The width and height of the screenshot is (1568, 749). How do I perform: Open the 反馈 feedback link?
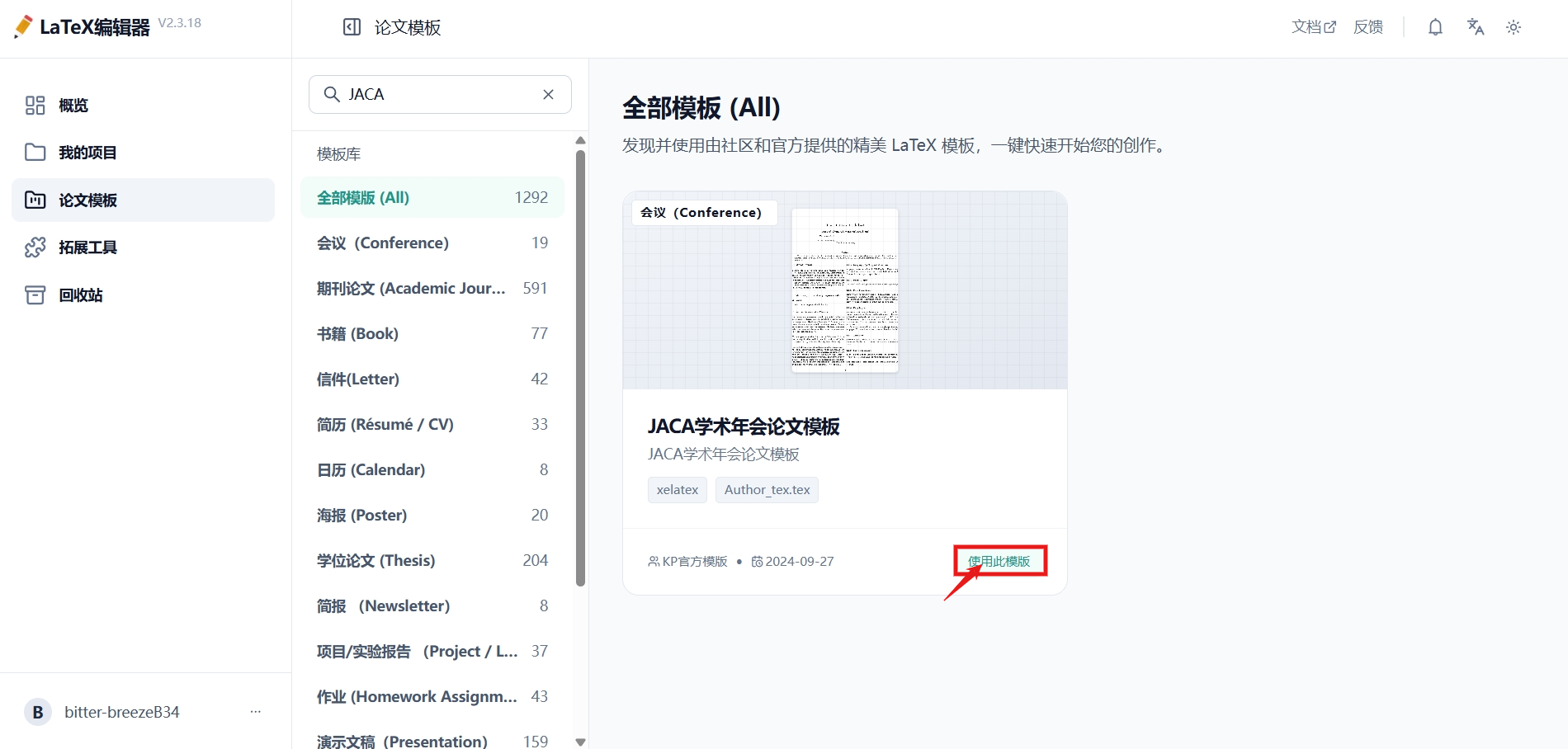pos(1368,27)
